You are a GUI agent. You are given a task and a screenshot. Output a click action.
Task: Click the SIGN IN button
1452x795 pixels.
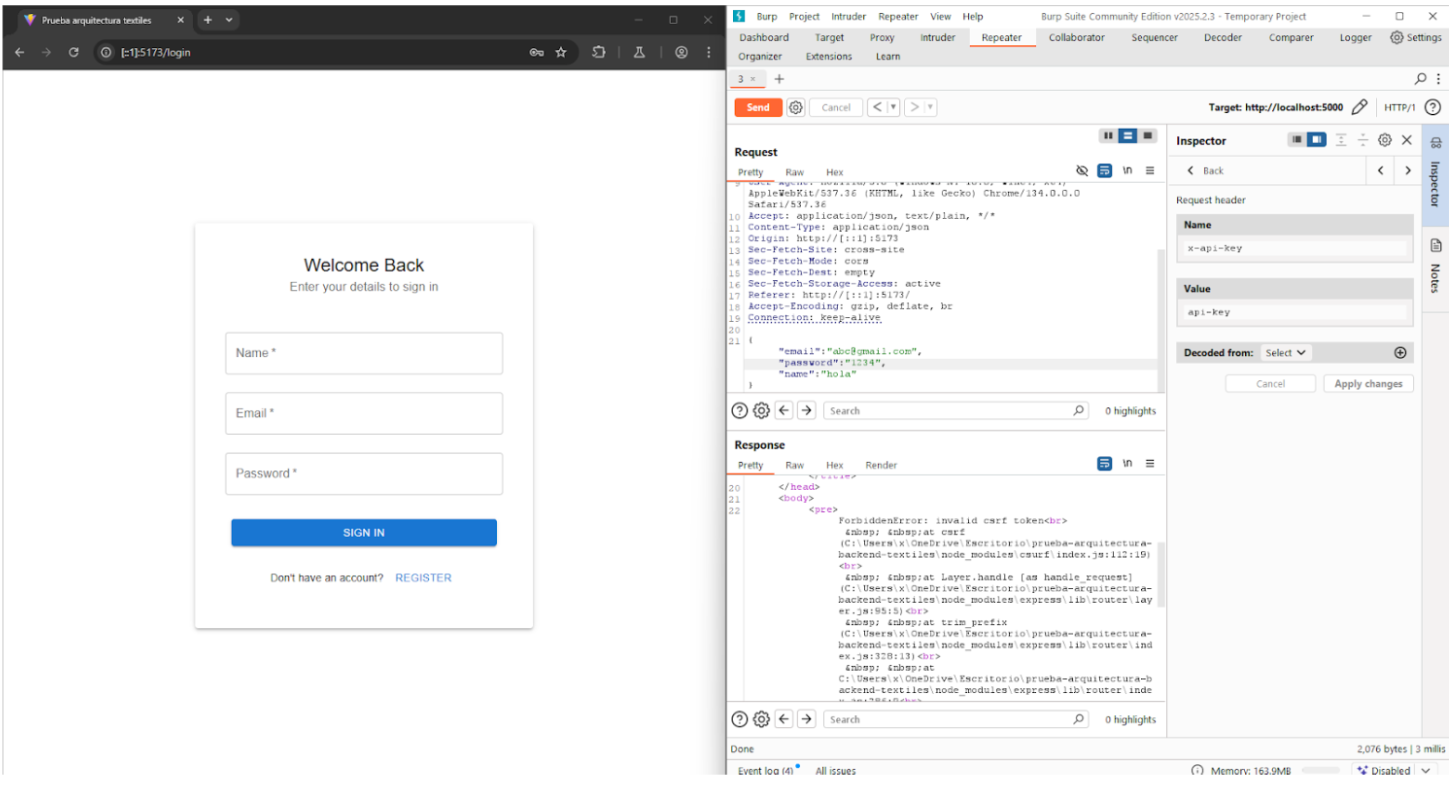pyautogui.click(x=364, y=533)
